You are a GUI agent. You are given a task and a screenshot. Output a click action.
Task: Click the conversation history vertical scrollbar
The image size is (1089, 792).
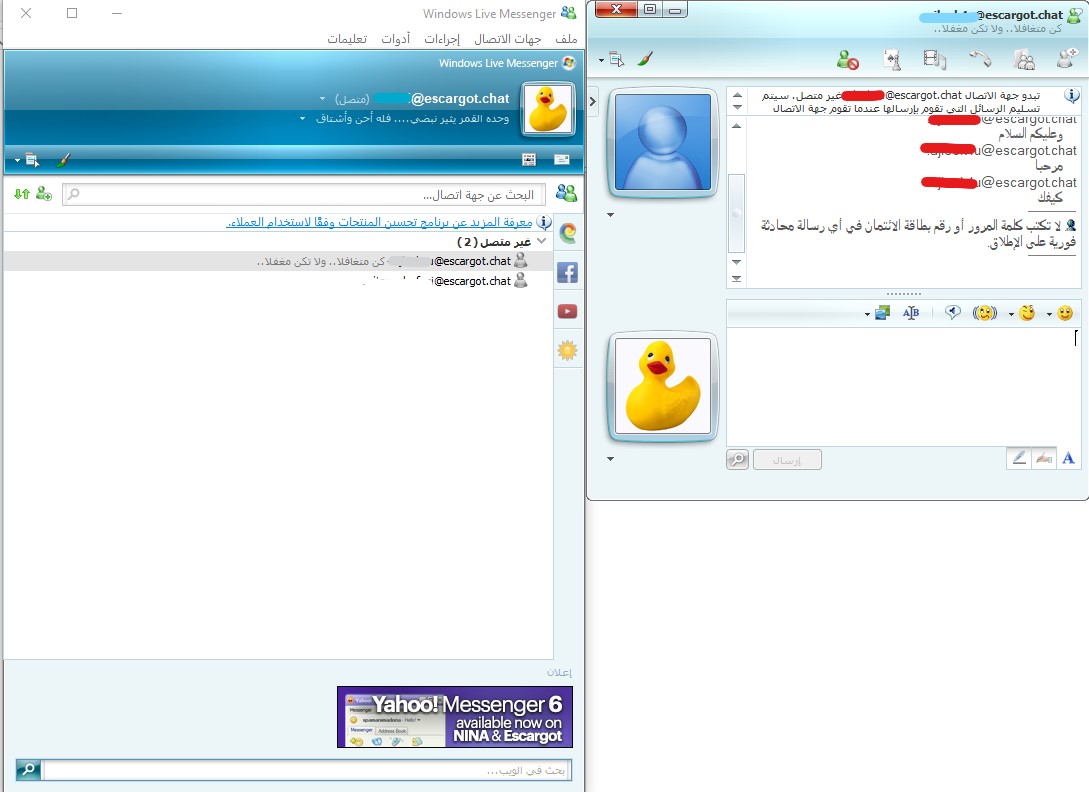pyautogui.click(x=736, y=201)
